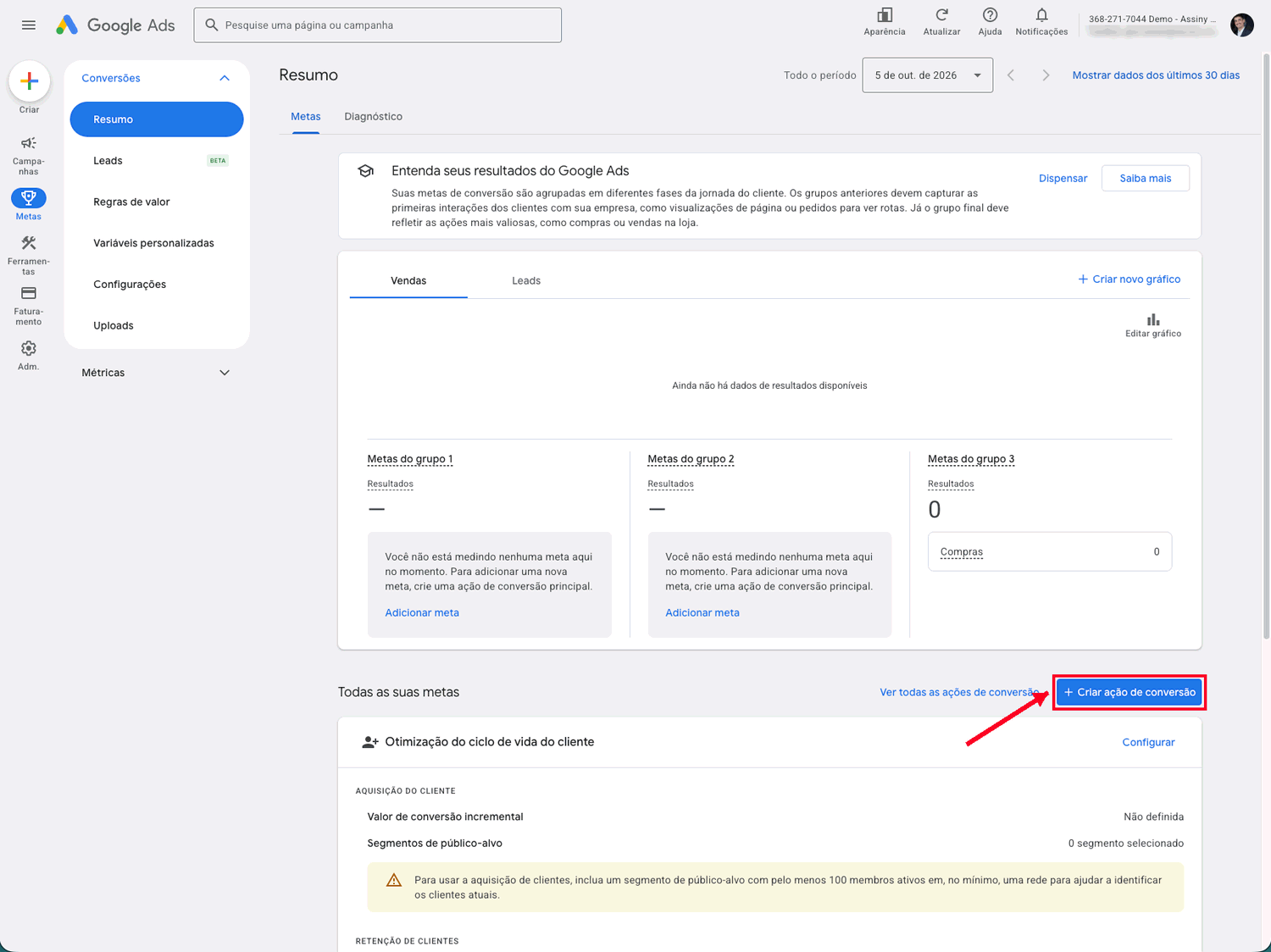
Task: Open Uploads menu item
Action: (157, 325)
